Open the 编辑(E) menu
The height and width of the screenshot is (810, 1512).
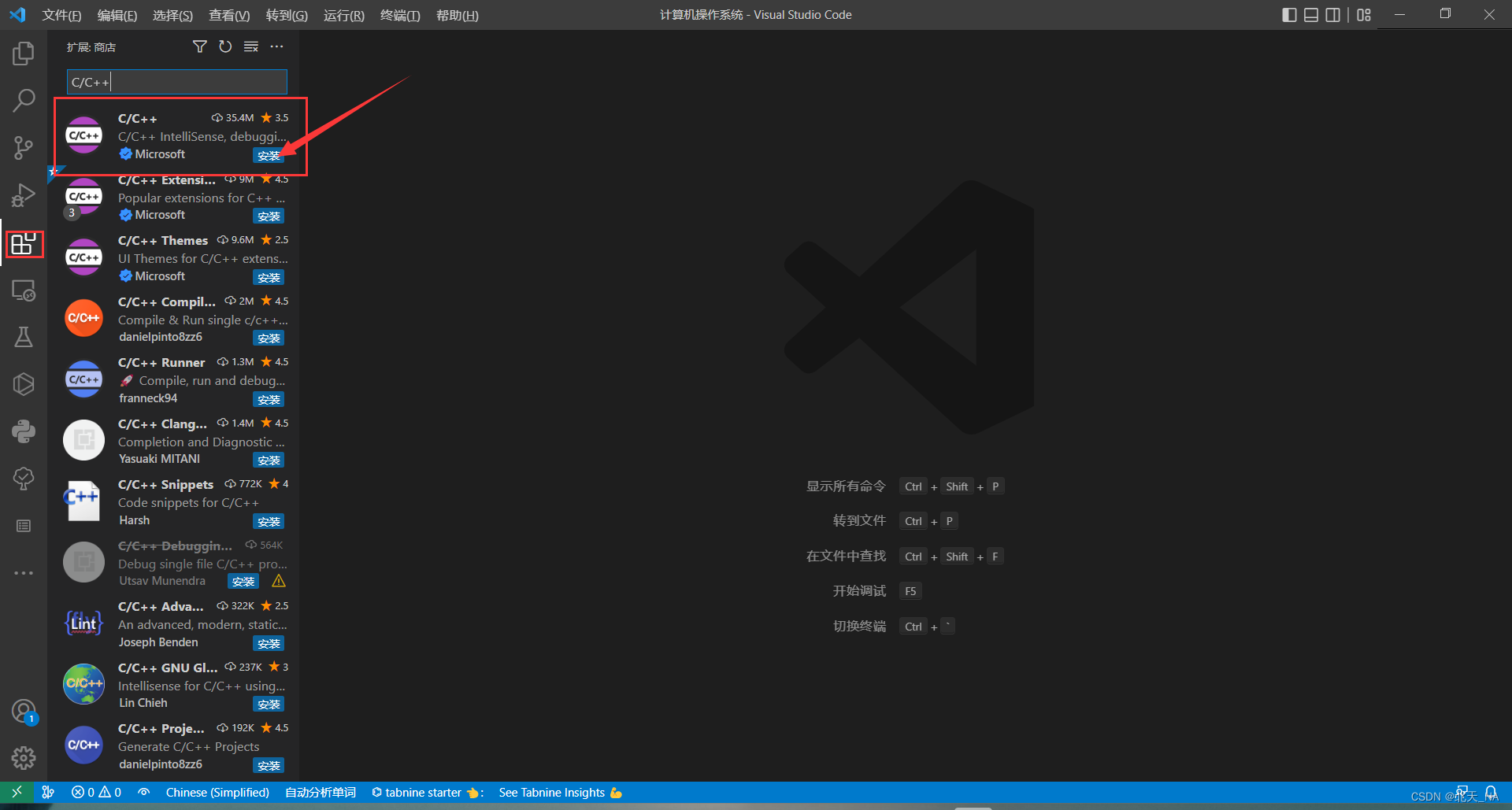pyautogui.click(x=117, y=15)
